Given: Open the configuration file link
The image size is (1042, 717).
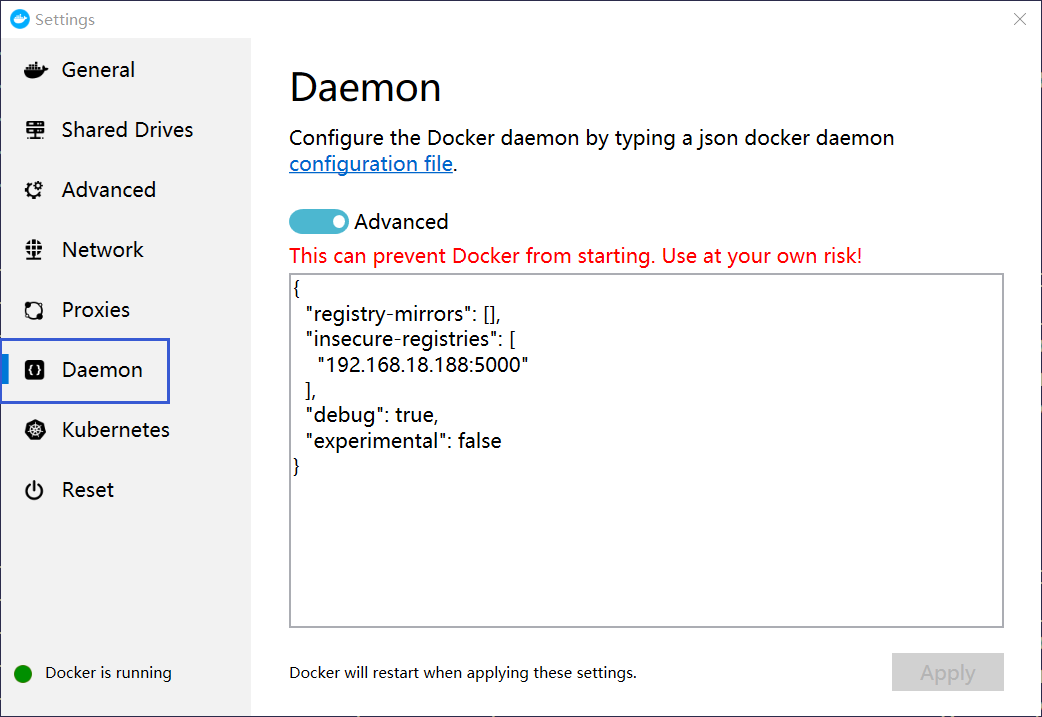Looking at the screenshot, I should (371, 163).
